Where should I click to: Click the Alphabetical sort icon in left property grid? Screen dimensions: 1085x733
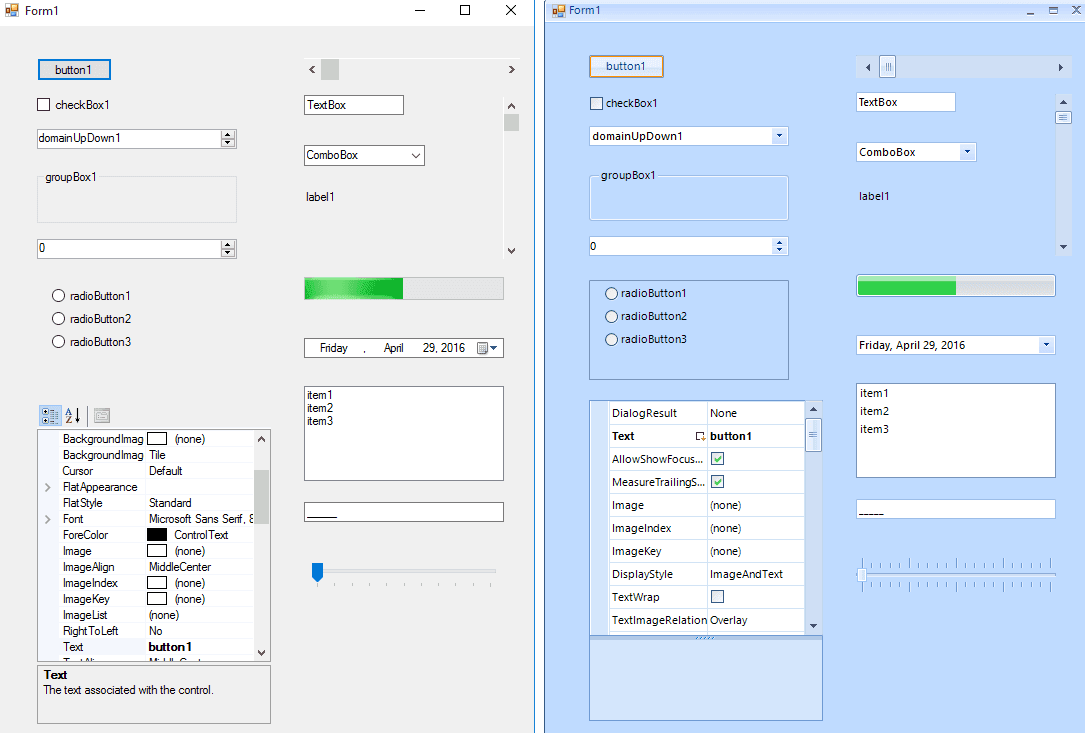coord(73,415)
